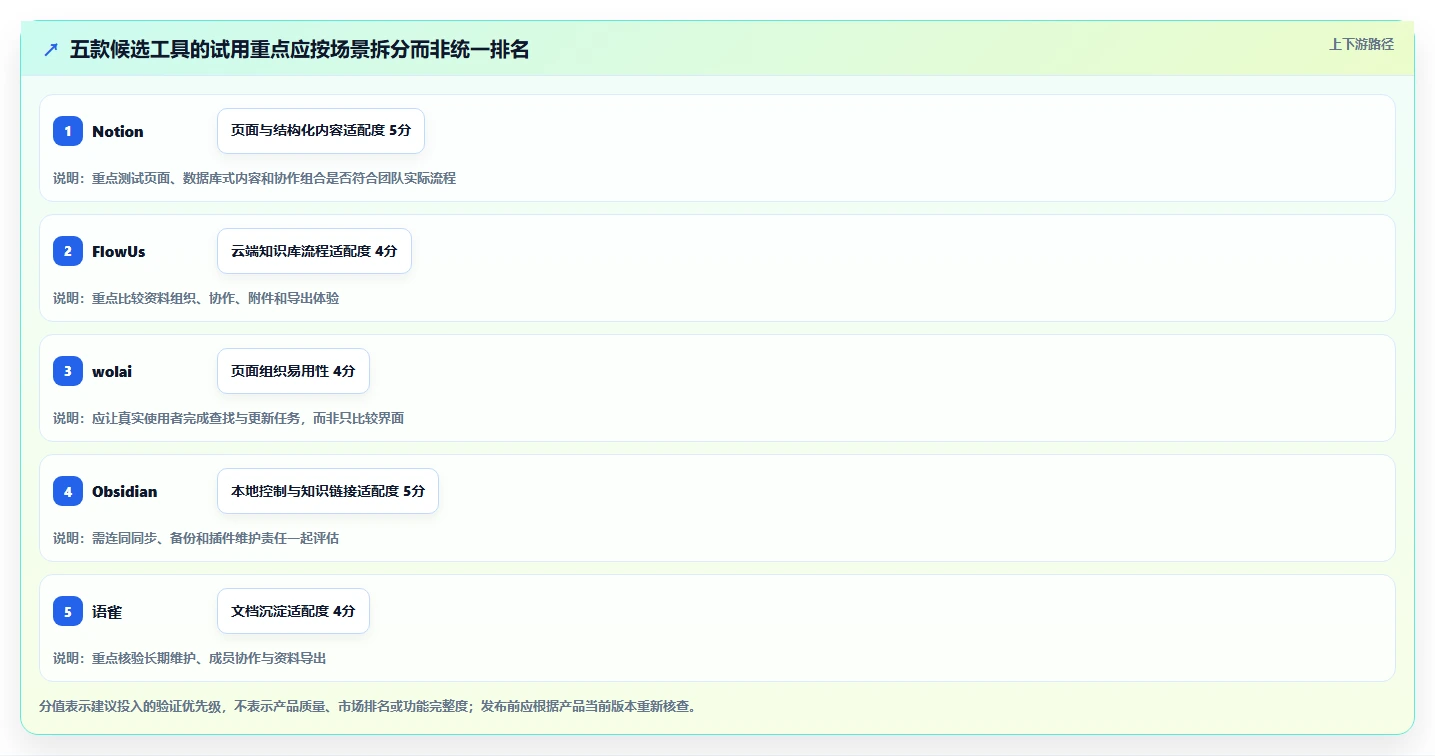Viewport: 1435px width, 756px height.
Task: Select the 本地控制与知识链接适配度 5分 chip
Action: pyautogui.click(x=328, y=491)
